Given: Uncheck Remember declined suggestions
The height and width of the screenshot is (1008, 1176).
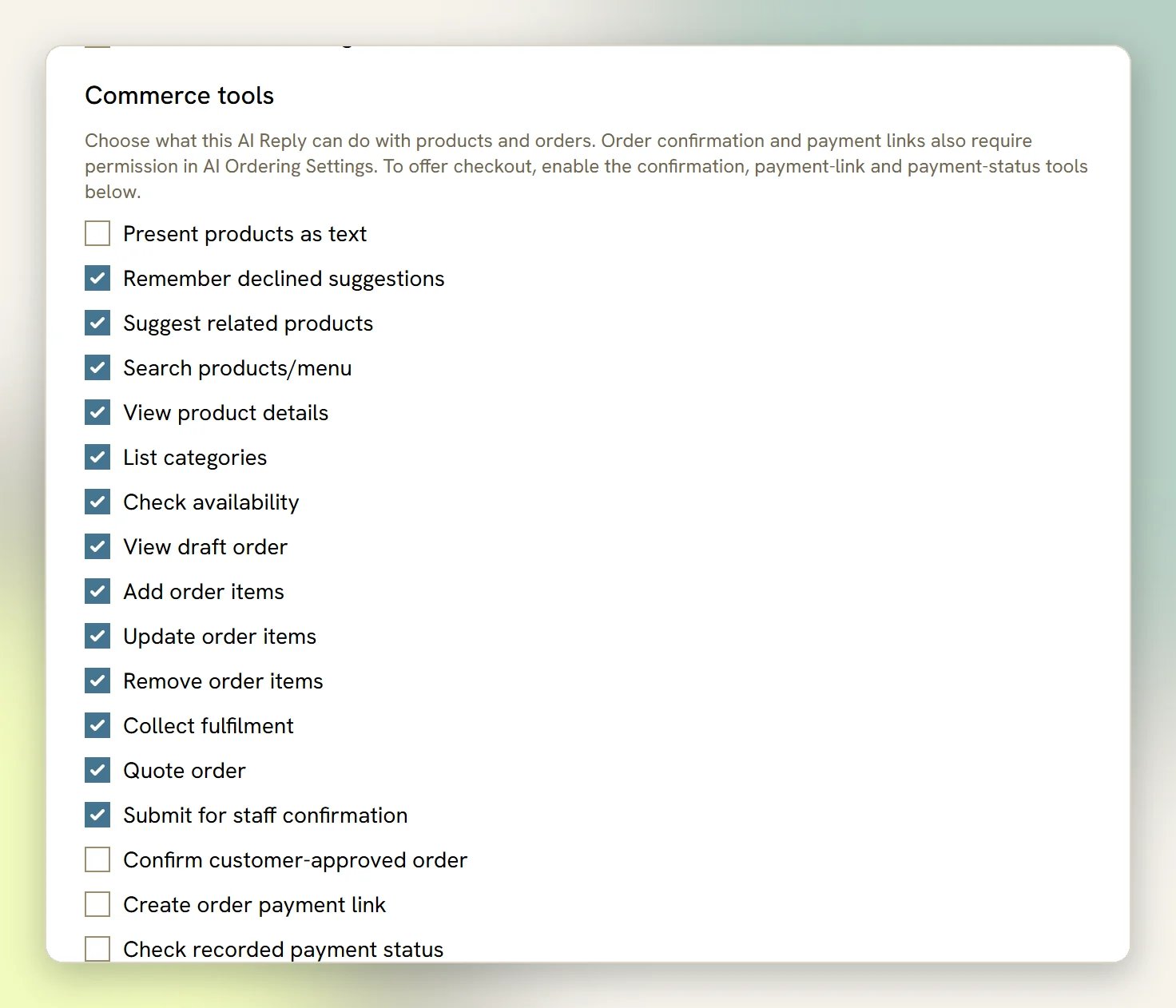Looking at the screenshot, I should tap(97, 279).
